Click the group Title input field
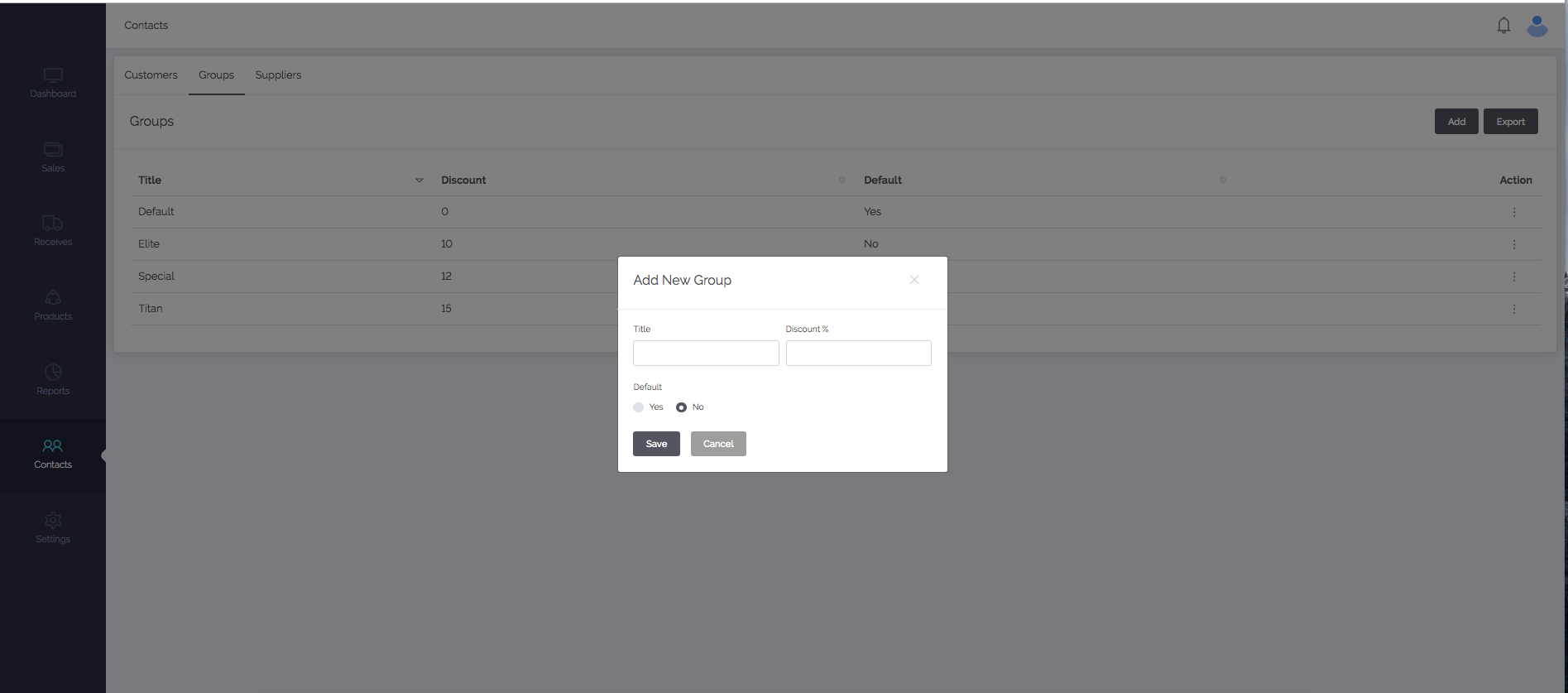The width and height of the screenshot is (1568, 693). pos(706,354)
